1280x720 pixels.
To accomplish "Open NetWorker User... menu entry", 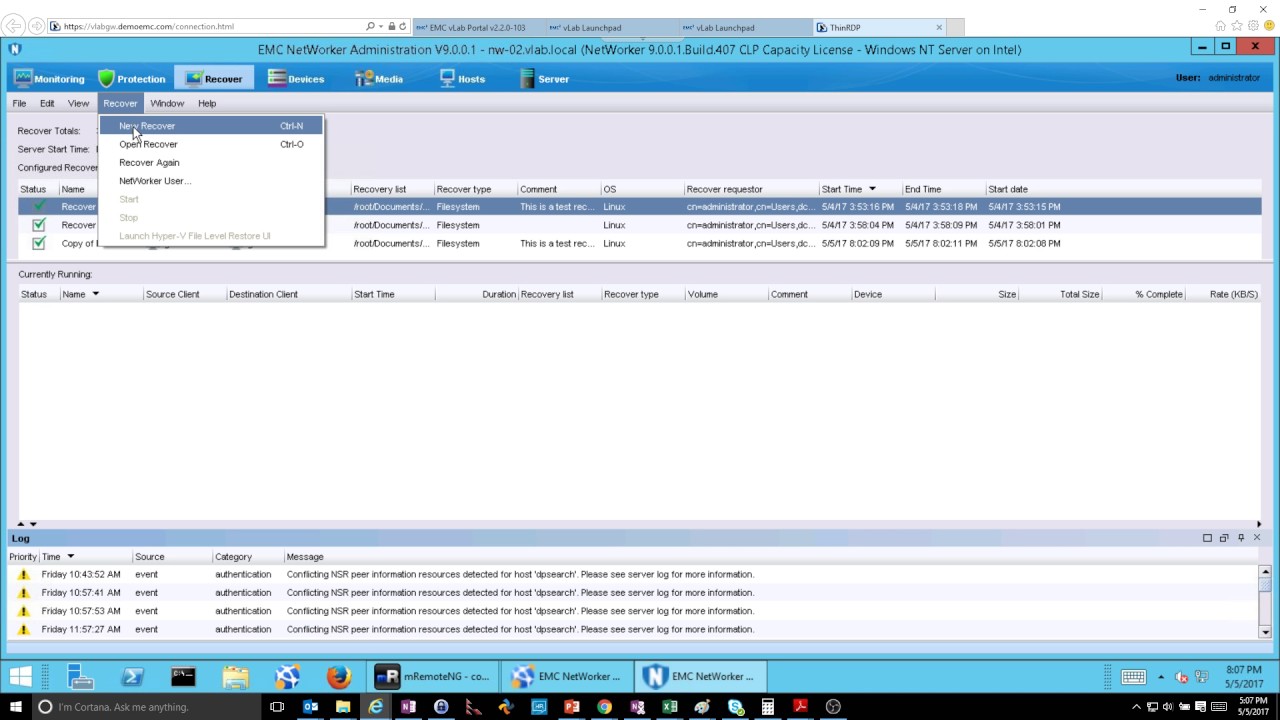I will 211,181.
